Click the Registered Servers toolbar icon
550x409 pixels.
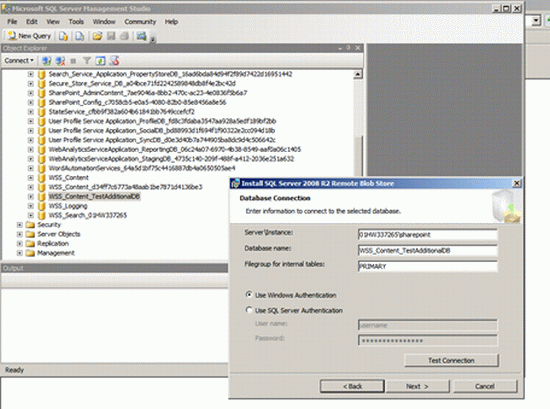142,36
